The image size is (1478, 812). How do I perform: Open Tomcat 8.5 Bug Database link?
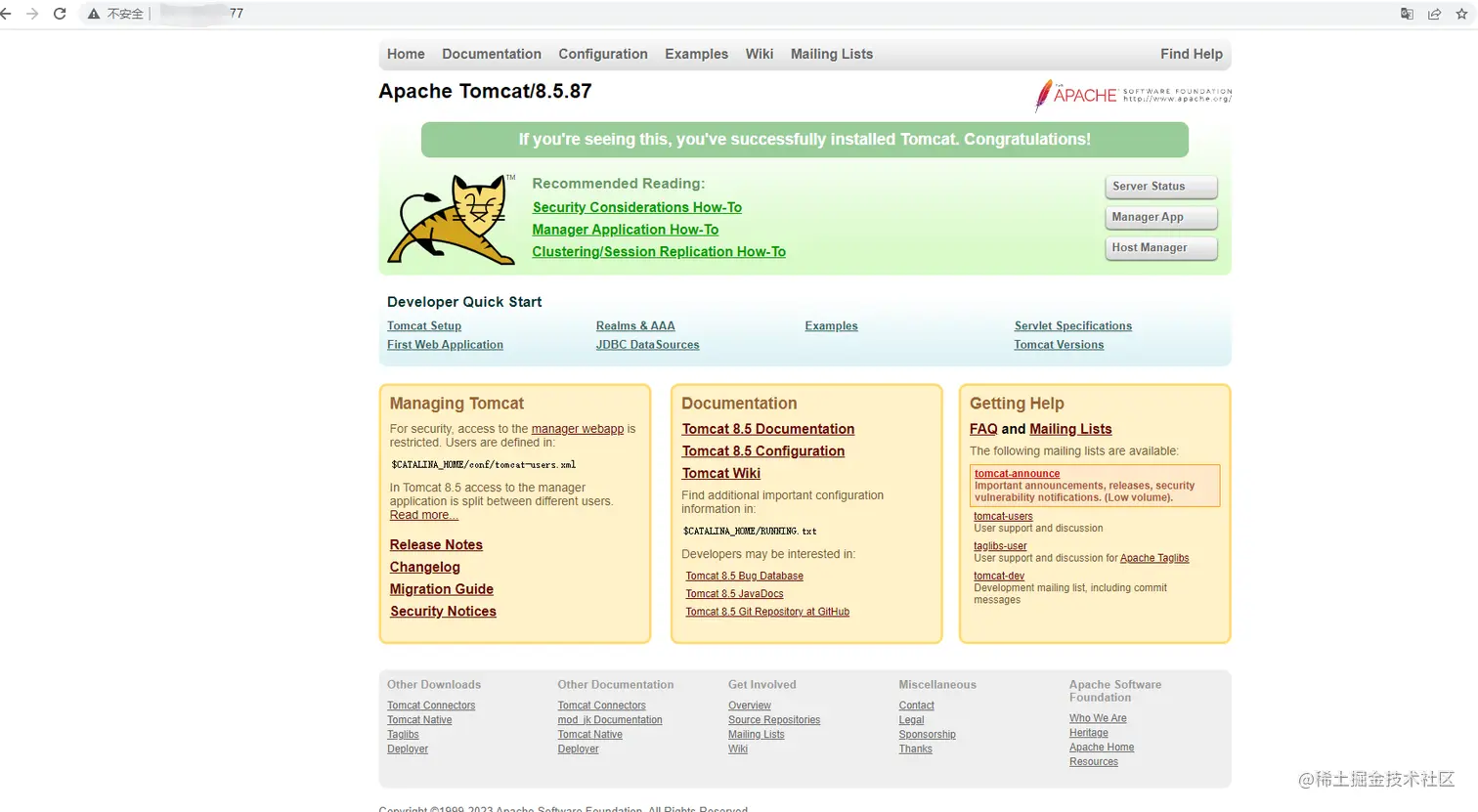tap(745, 576)
